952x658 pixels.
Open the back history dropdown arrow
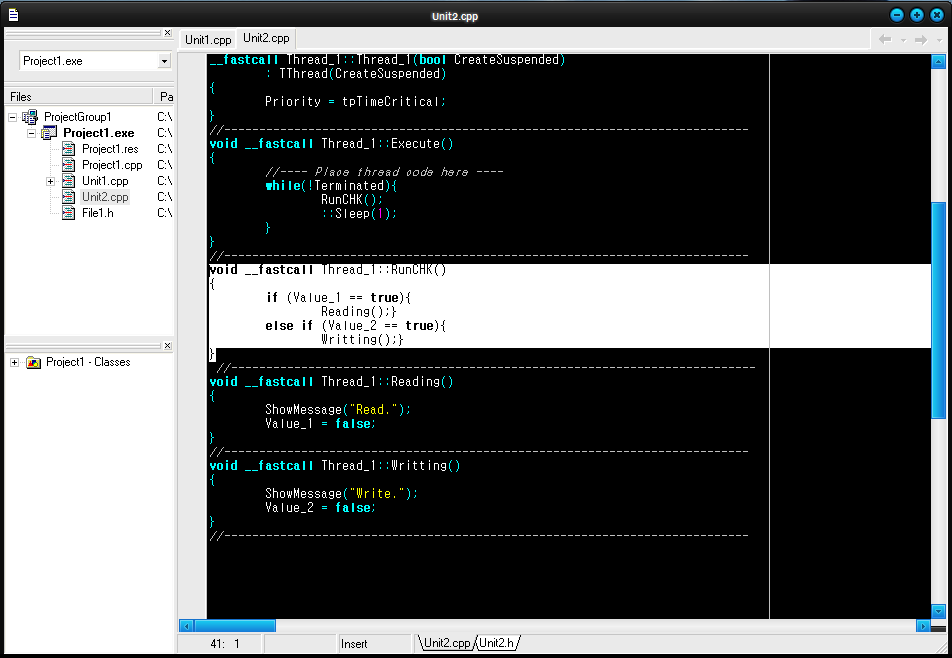point(903,40)
